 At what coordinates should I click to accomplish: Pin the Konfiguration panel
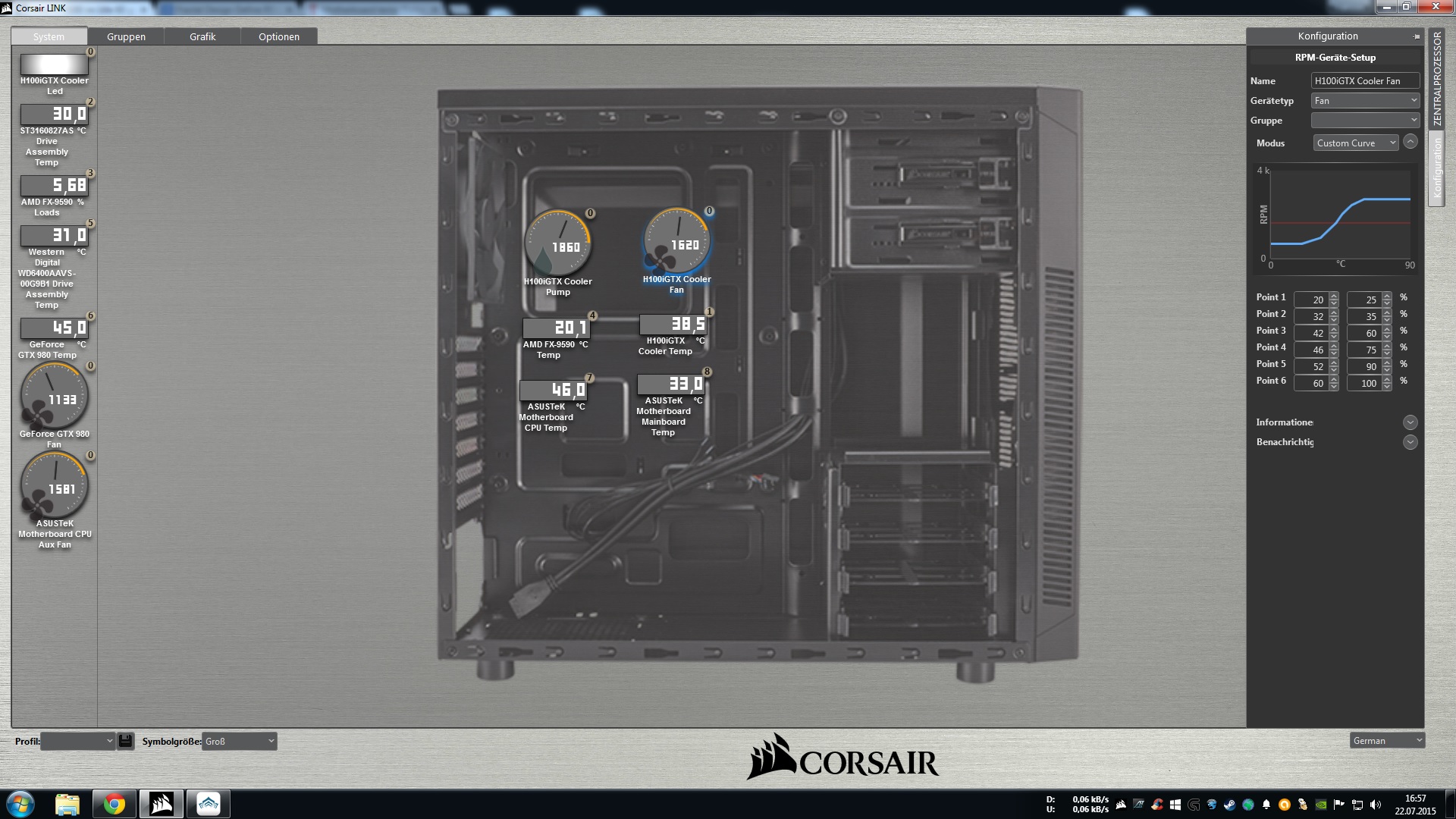click(x=1416, y=36)
